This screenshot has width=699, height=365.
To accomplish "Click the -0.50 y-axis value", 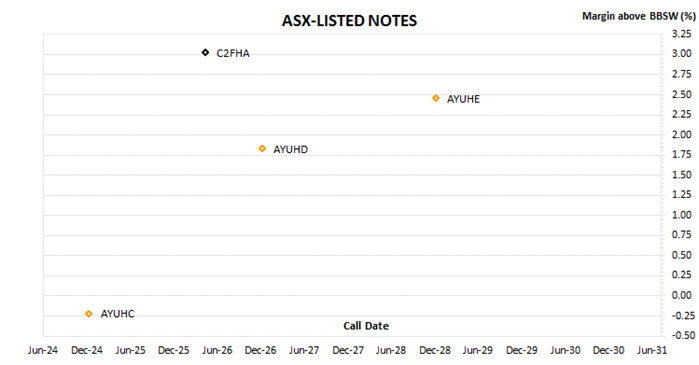I will (680, 335).
